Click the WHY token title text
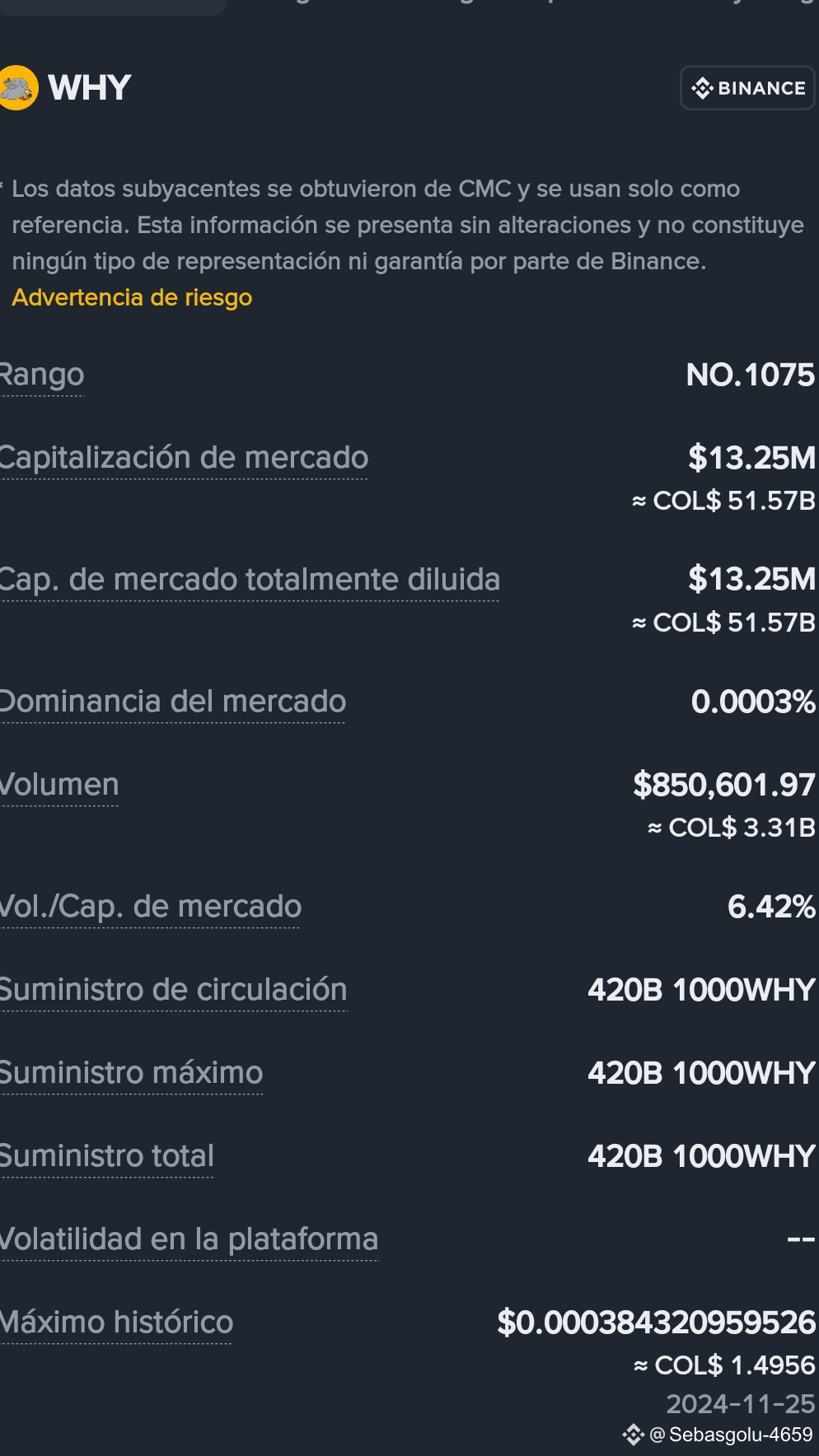This screenshot has height=1456, width=819. pyautogui.click(x=89, y=88)
